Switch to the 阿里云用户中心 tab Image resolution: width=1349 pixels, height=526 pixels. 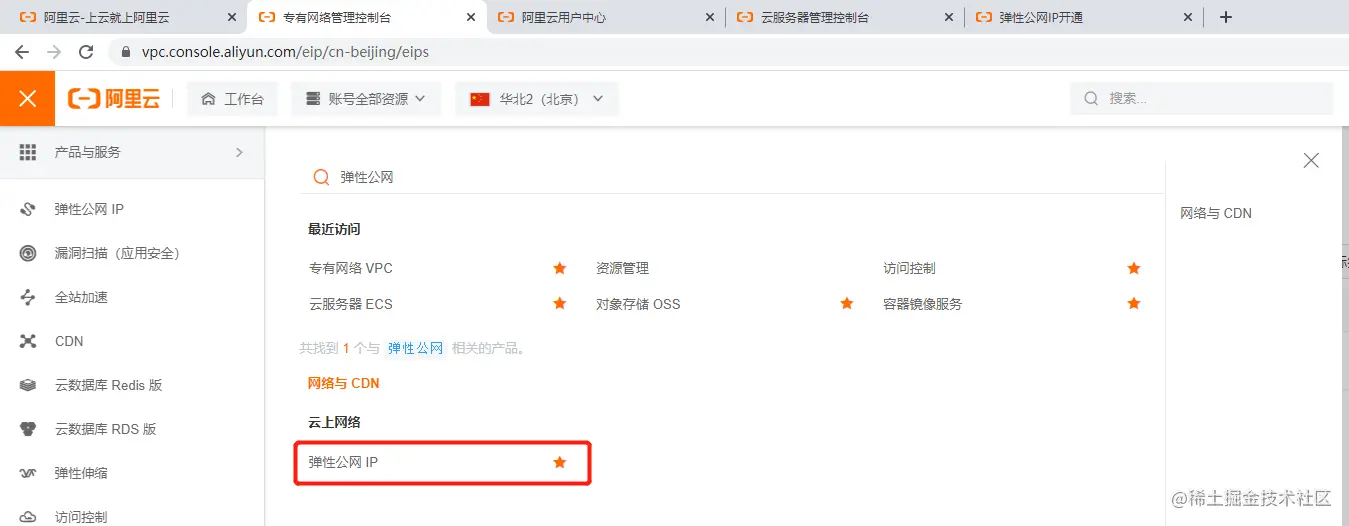(606, 17)
